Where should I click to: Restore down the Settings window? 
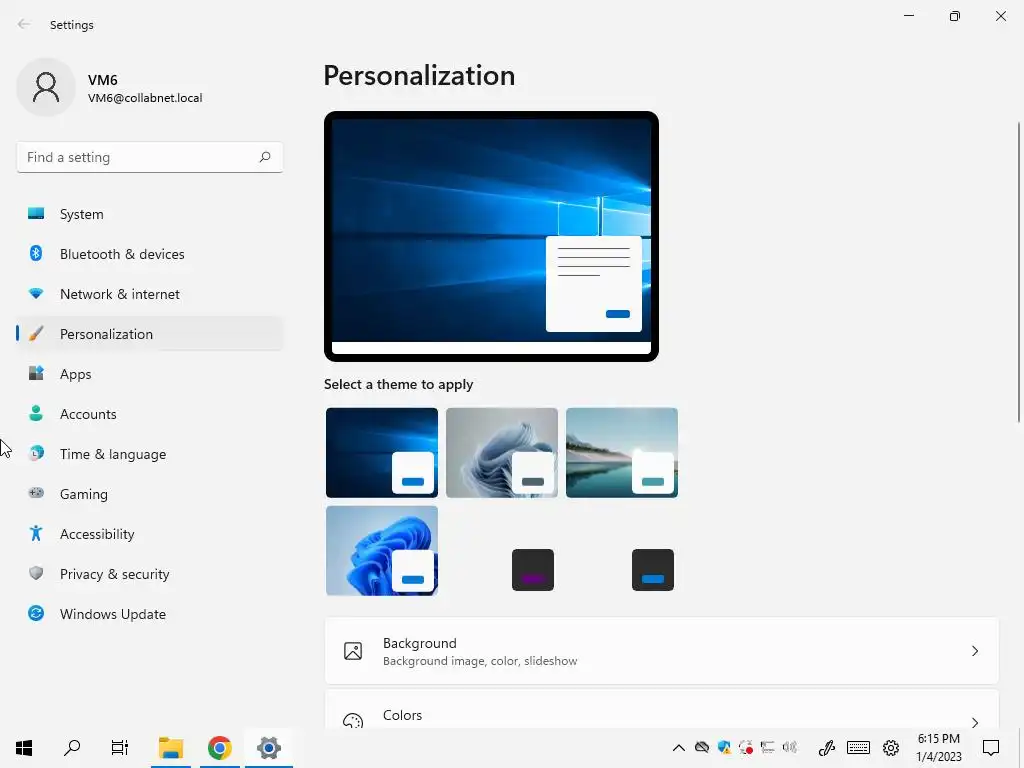pos(955,16)
